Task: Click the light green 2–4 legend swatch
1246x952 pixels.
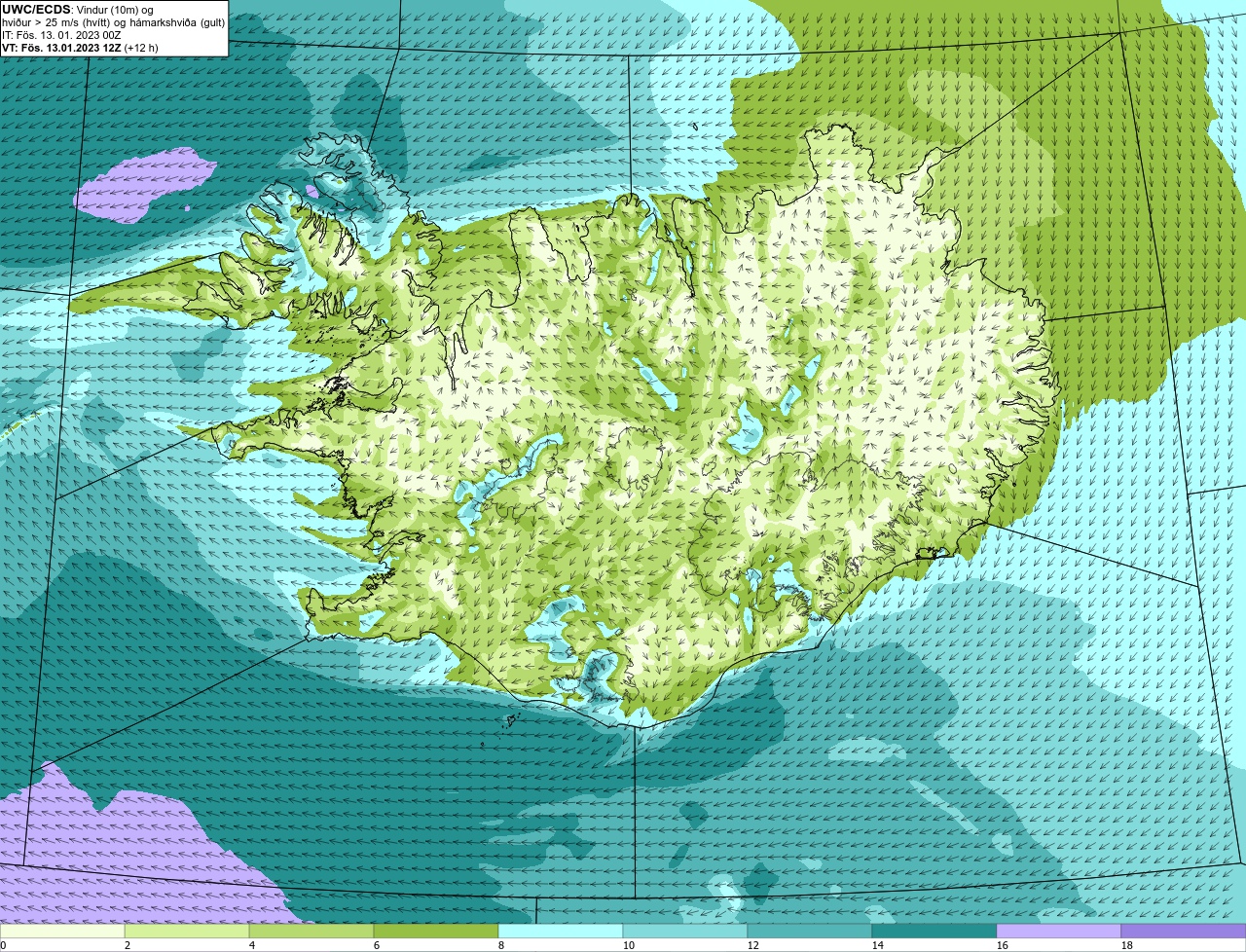Action: [x=187, y=932]
